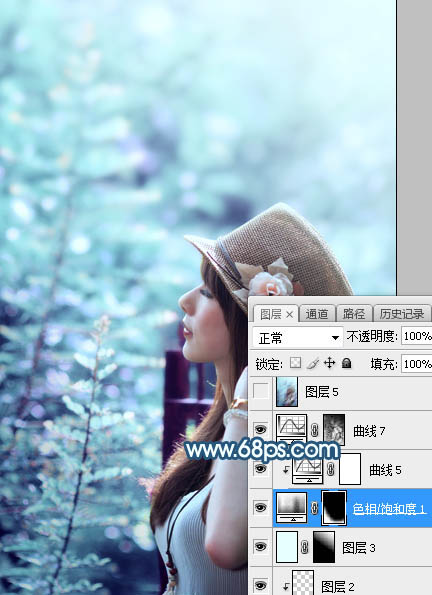This screenshot has width=432, height=595.
Task: Click the 不透明度 opacity value field
Action: pyautogui.click(x=416, y=336)
